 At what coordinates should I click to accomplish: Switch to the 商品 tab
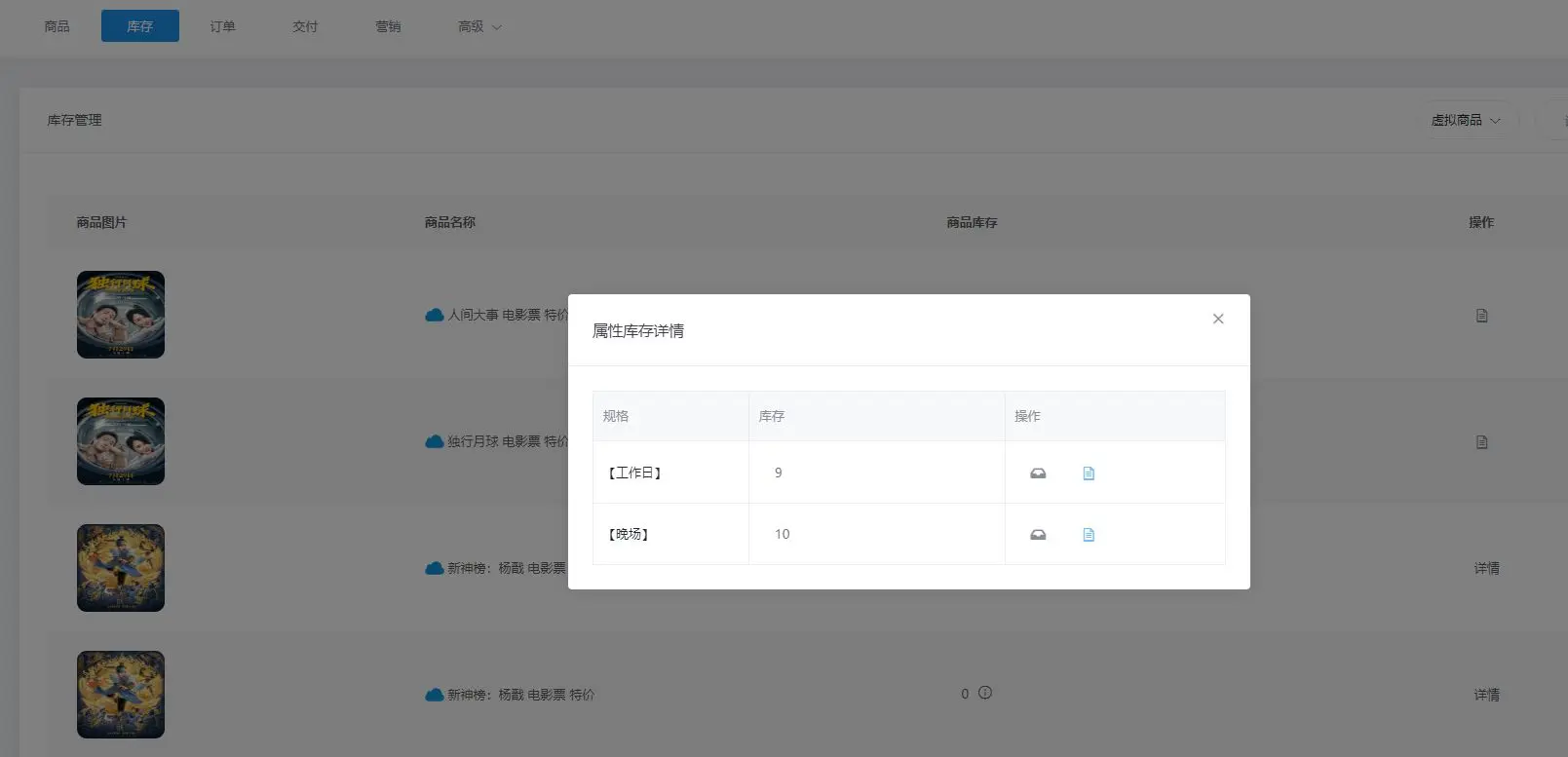57,26
